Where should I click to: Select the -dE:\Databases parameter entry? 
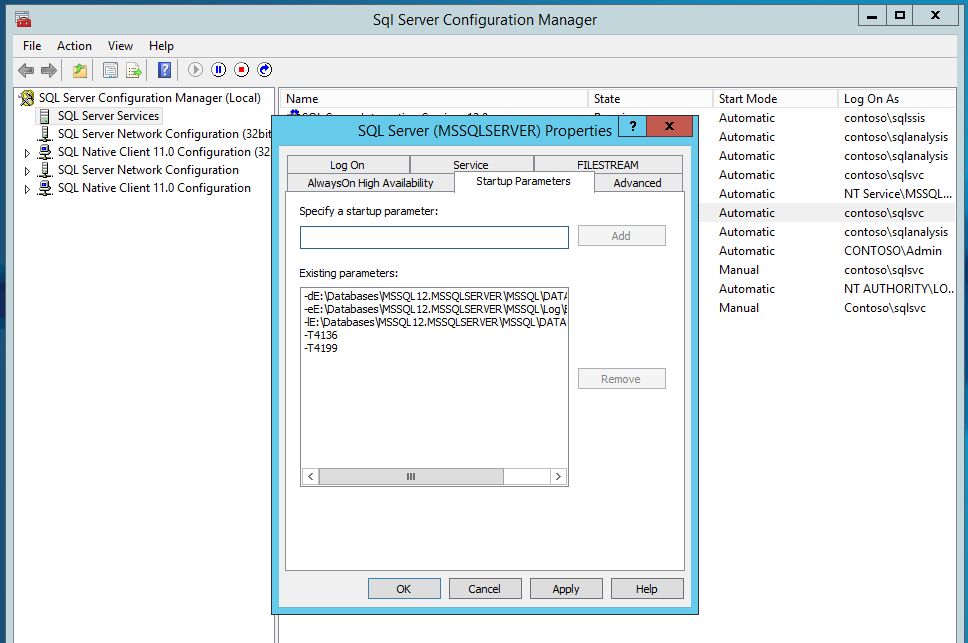(x=435, y=296)
